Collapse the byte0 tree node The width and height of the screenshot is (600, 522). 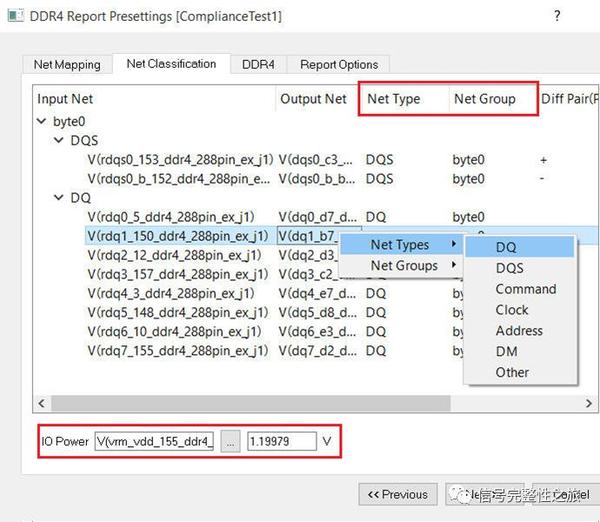pos(42,121)
